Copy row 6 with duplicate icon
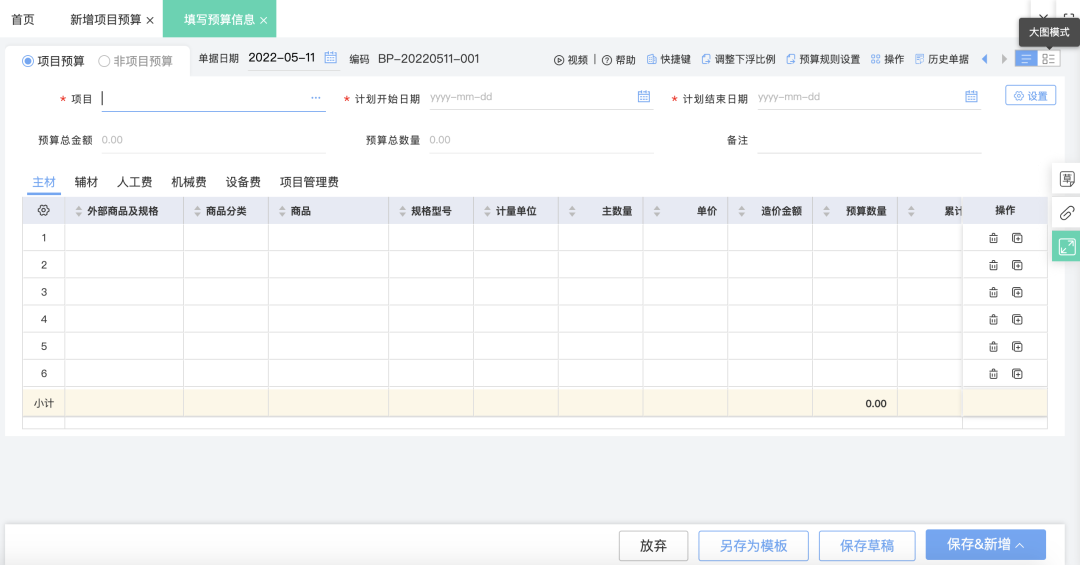1080x565 pixels. [x=1017, y=373]
